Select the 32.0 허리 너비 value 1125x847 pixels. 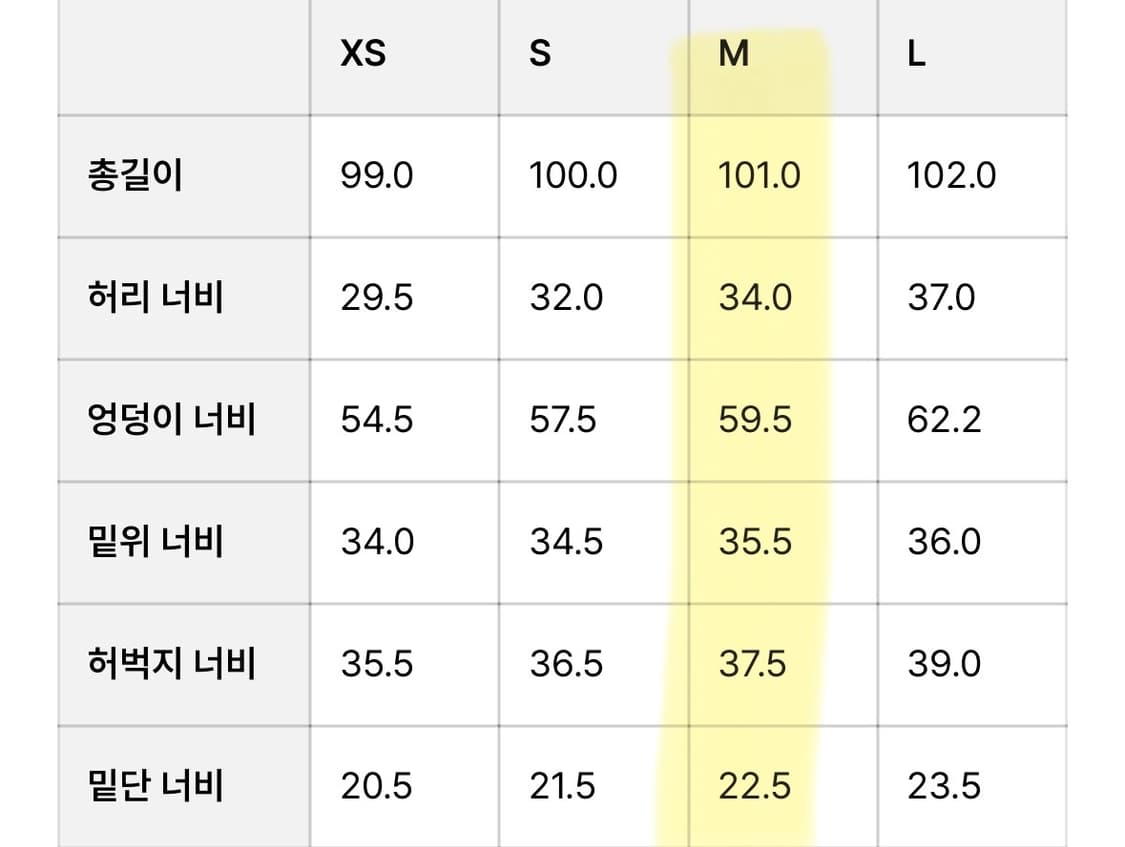(x=566, y=298)
